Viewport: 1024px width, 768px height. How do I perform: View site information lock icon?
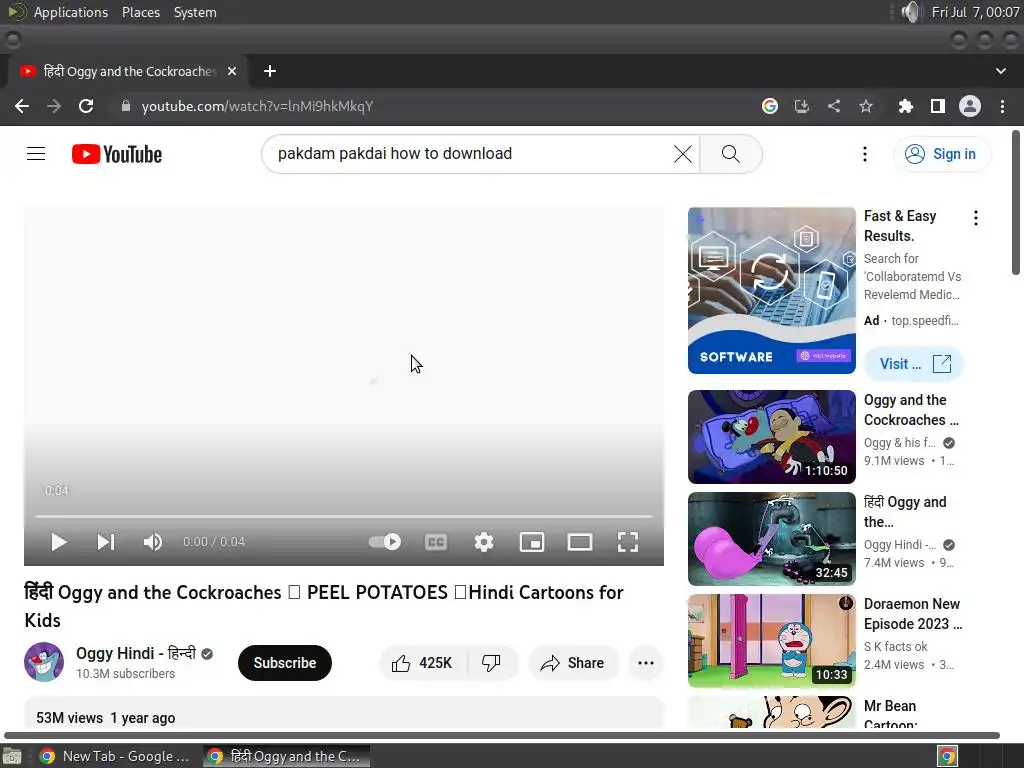pyautogui.click(x=126, y=106)
